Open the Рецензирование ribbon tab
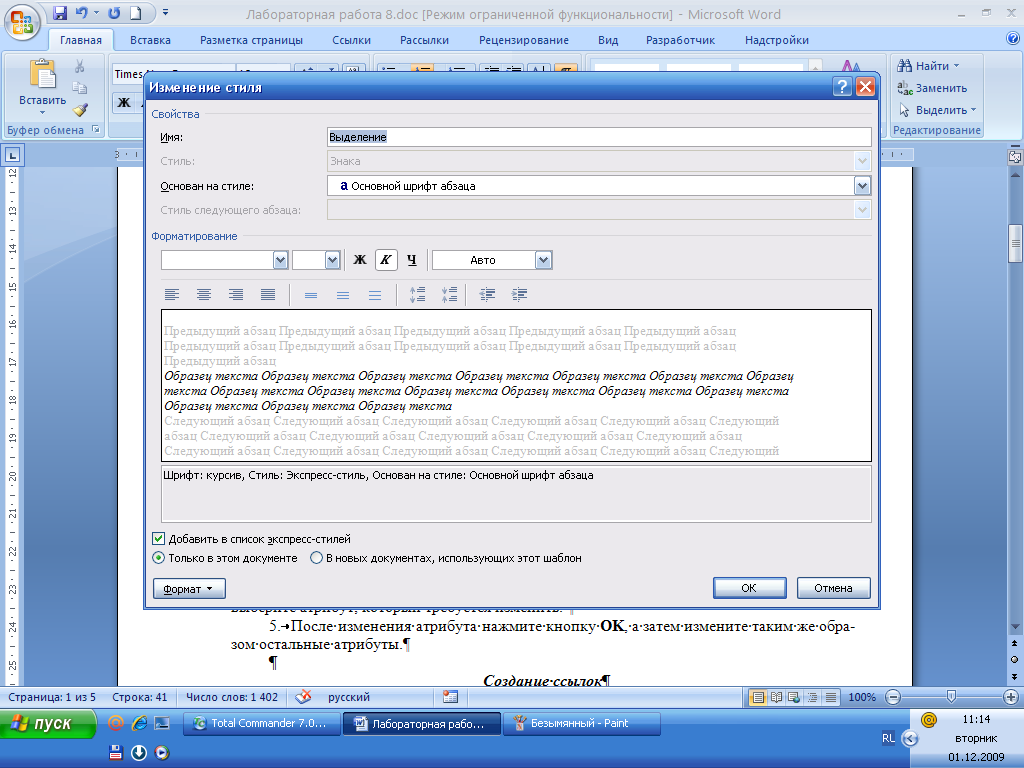This screenshot has width=1024, height=768. (524, 40)
